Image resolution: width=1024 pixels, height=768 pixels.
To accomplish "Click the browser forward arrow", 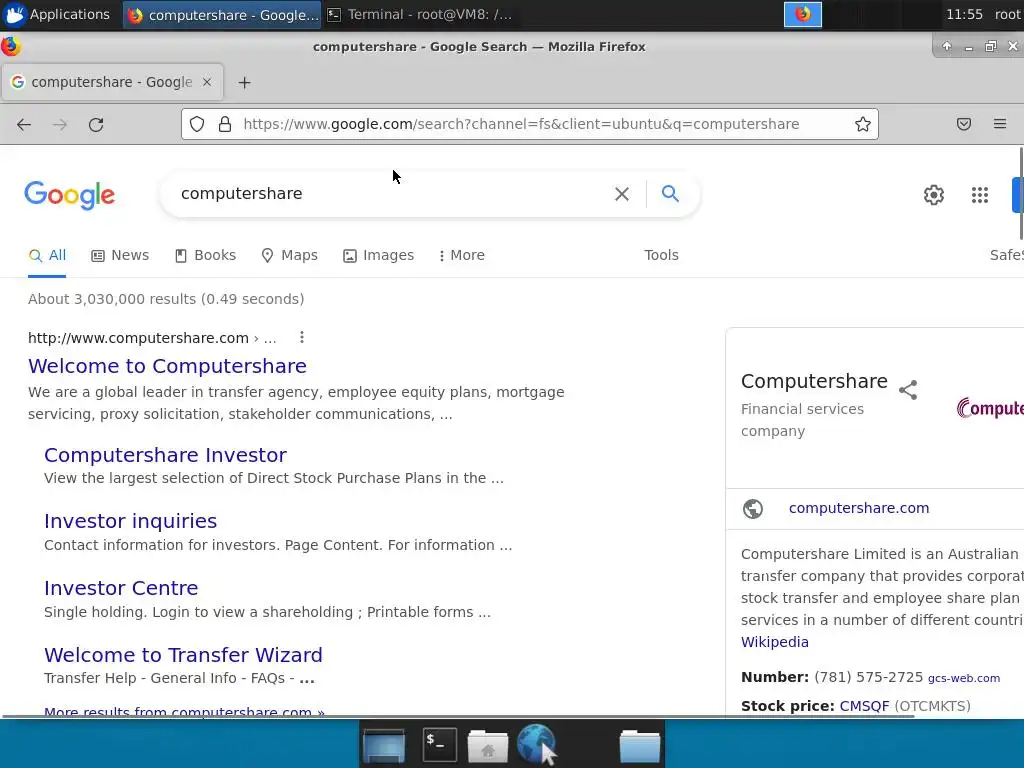I will point(60,125).
